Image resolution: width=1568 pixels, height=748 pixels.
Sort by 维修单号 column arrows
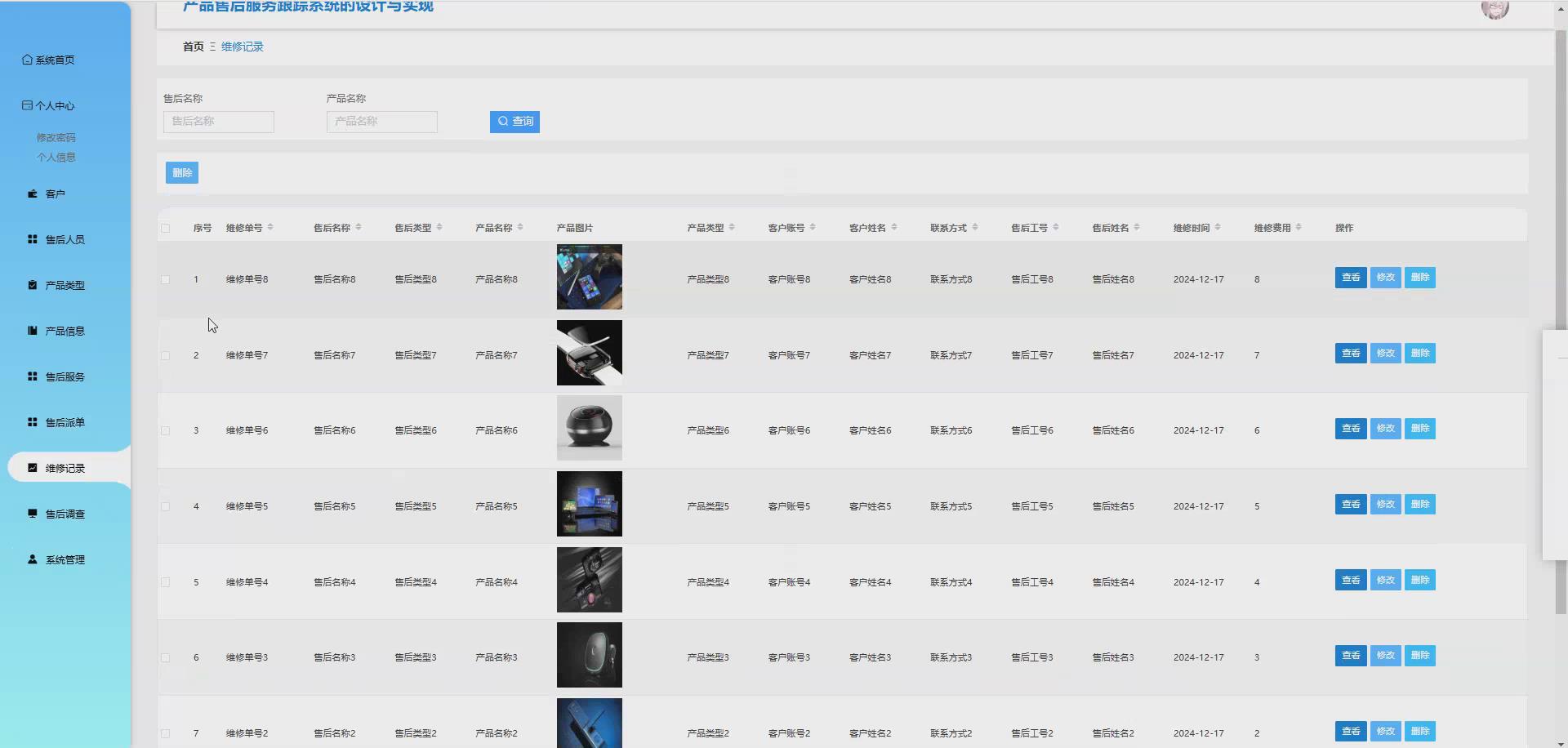click(x=270, y=227)
